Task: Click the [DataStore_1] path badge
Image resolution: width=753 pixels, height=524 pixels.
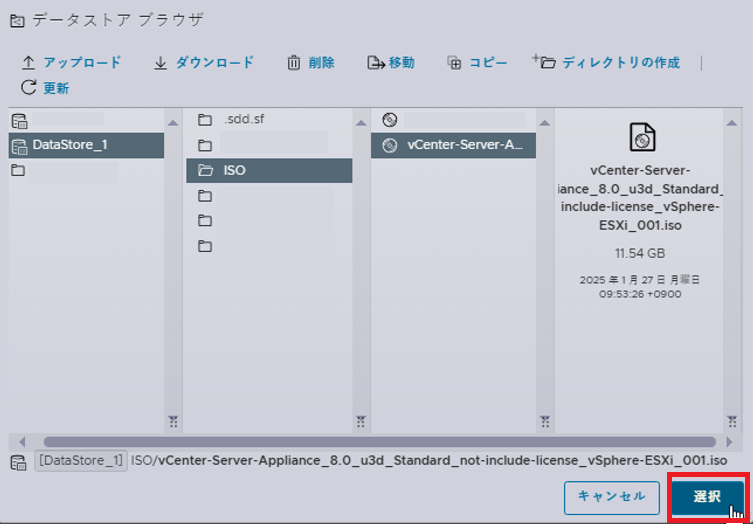Action: pyautogui.click(x=81, y=461)
